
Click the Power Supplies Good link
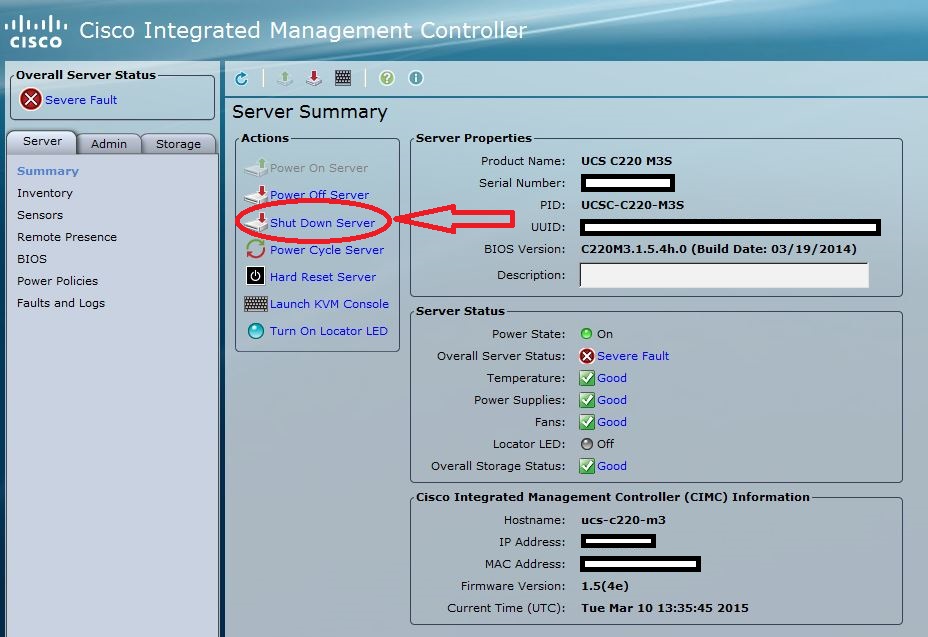pyautogui.click(x=612, y=400)
